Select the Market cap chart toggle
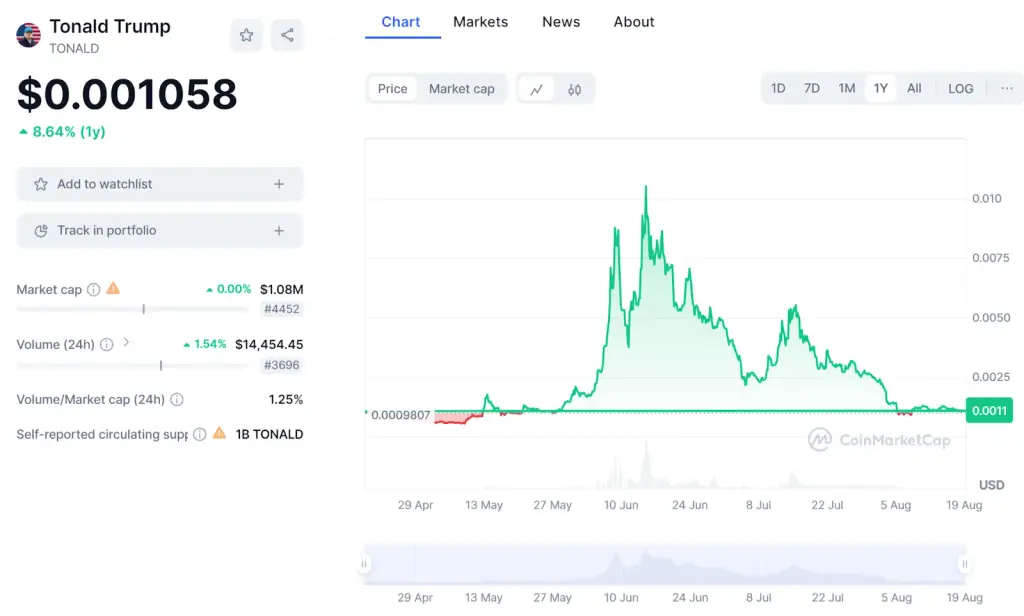This screenshot has width=1024, height=616. point(462,89)
